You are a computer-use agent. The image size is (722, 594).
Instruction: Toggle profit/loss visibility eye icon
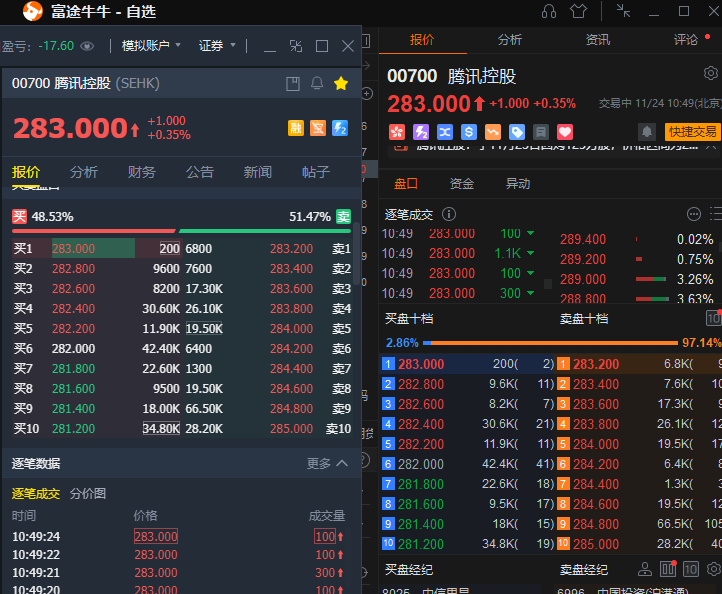tap(88, 46)
